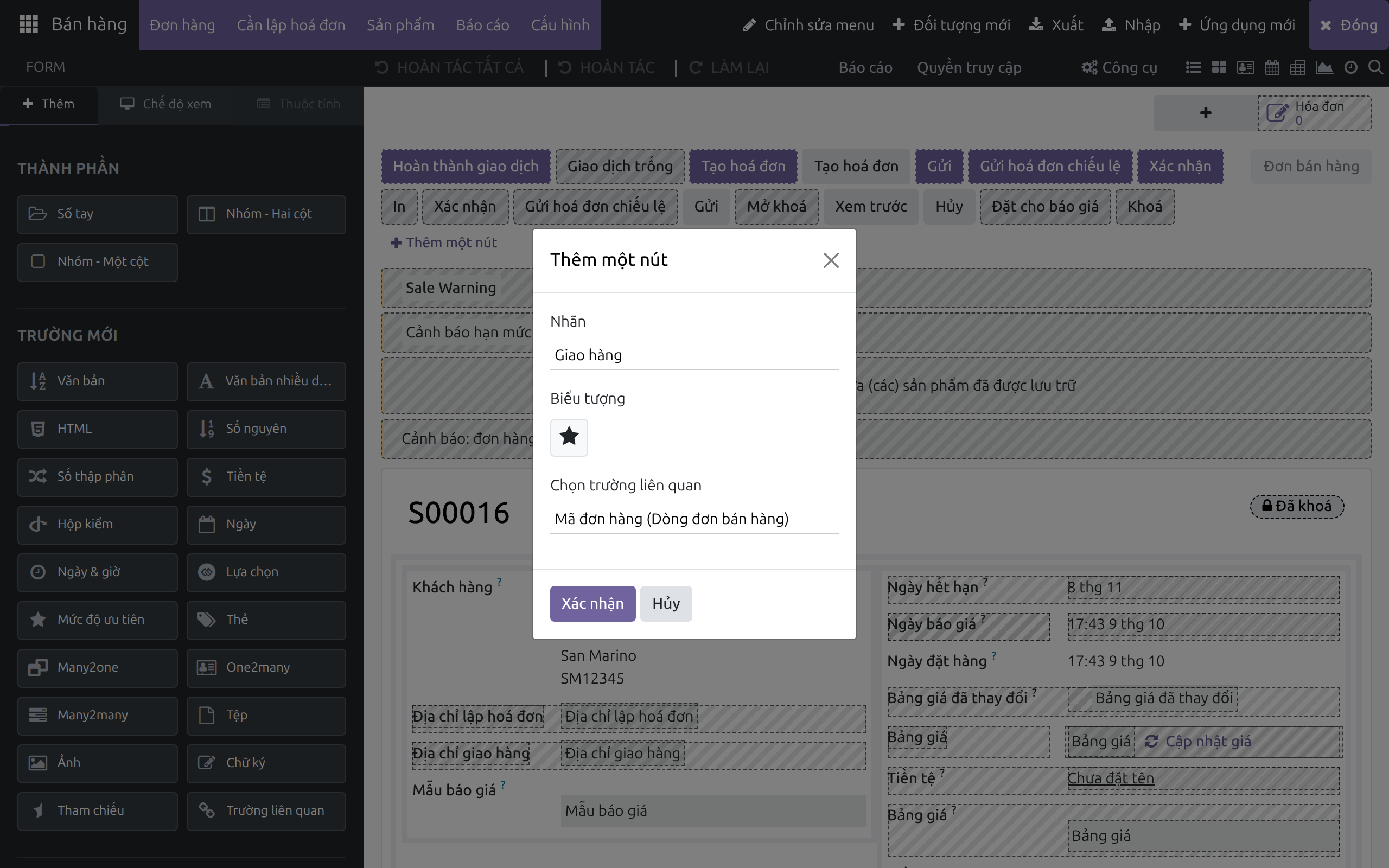Cancel the dialog with Hủy
Screen dimensions: 1389x868
(x=666, y=603)
